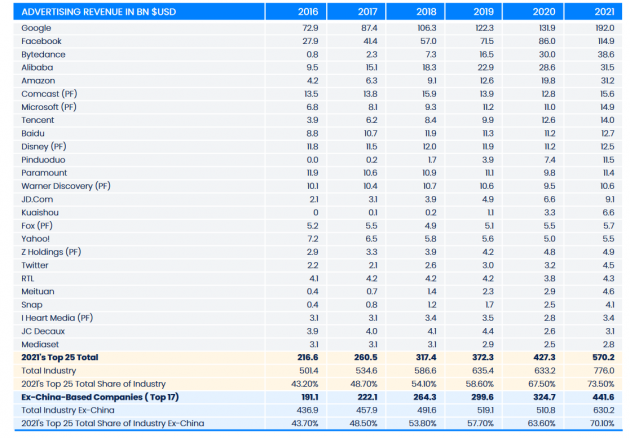The image size is (630, 438).
Task: Click Tencent's 2020 value 12.6
Action: 548,120
